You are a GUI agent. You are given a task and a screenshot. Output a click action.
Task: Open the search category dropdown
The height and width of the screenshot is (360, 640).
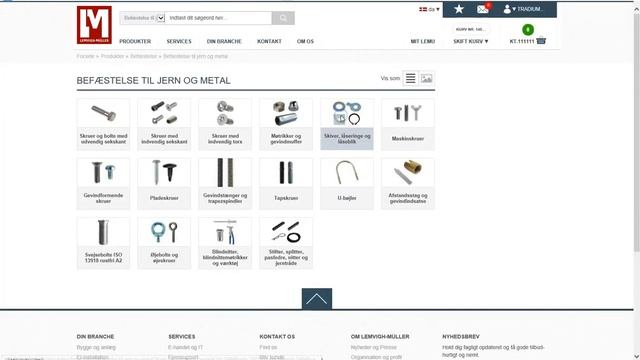point(142,18)
